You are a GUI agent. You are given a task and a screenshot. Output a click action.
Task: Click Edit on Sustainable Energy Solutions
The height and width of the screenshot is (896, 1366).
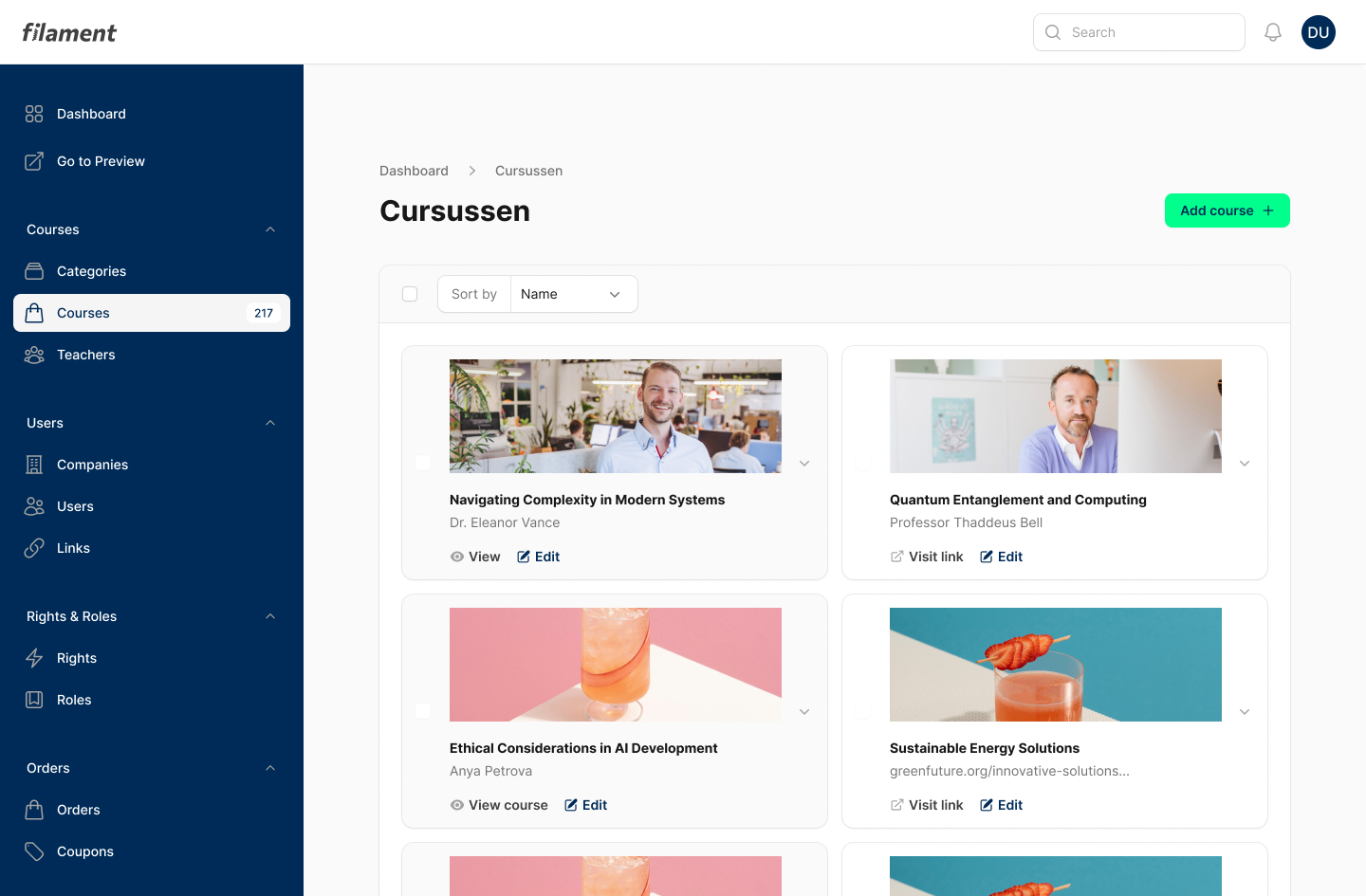coord(1001,805)
